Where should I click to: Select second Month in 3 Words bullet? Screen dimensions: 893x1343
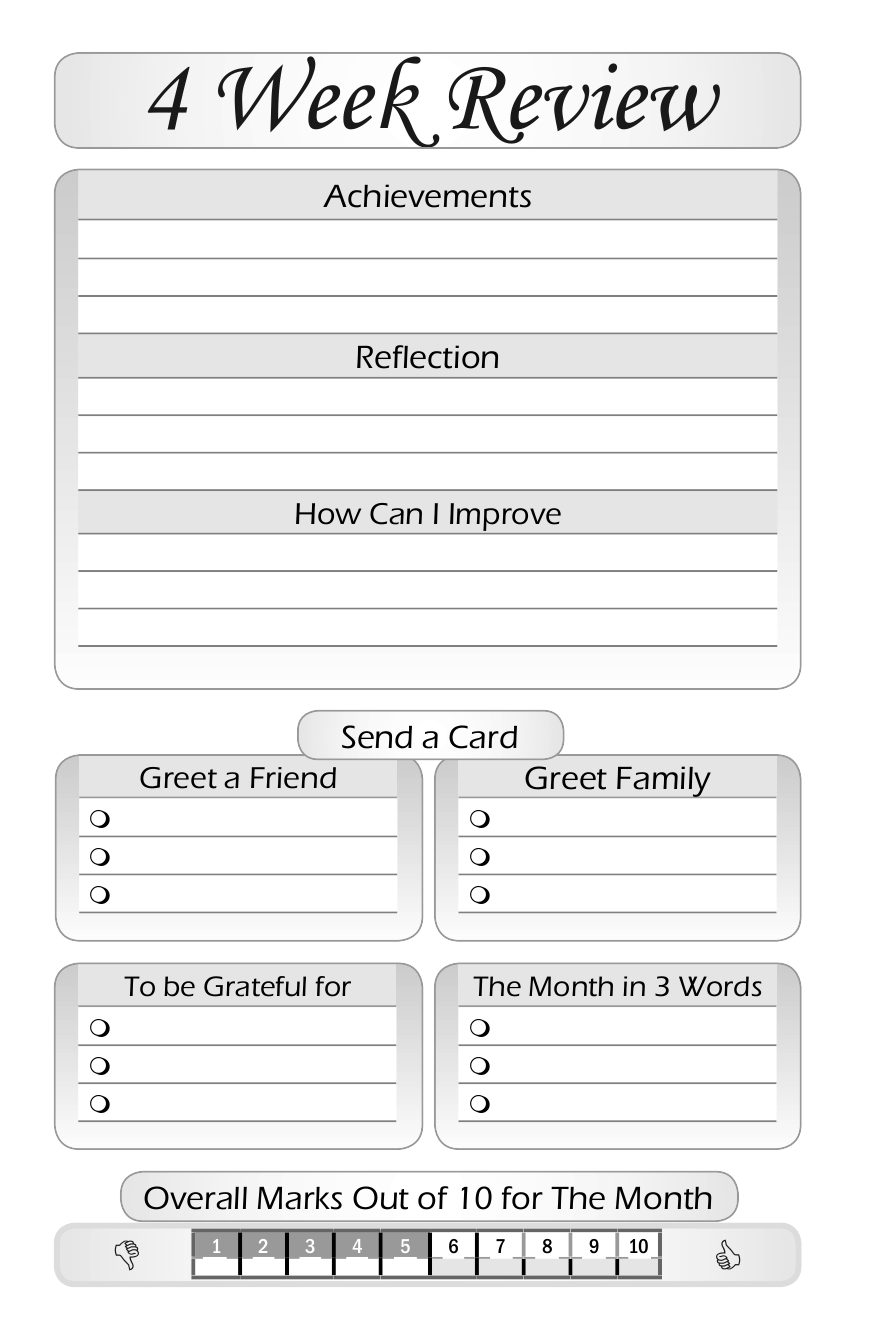(479, 1066)
